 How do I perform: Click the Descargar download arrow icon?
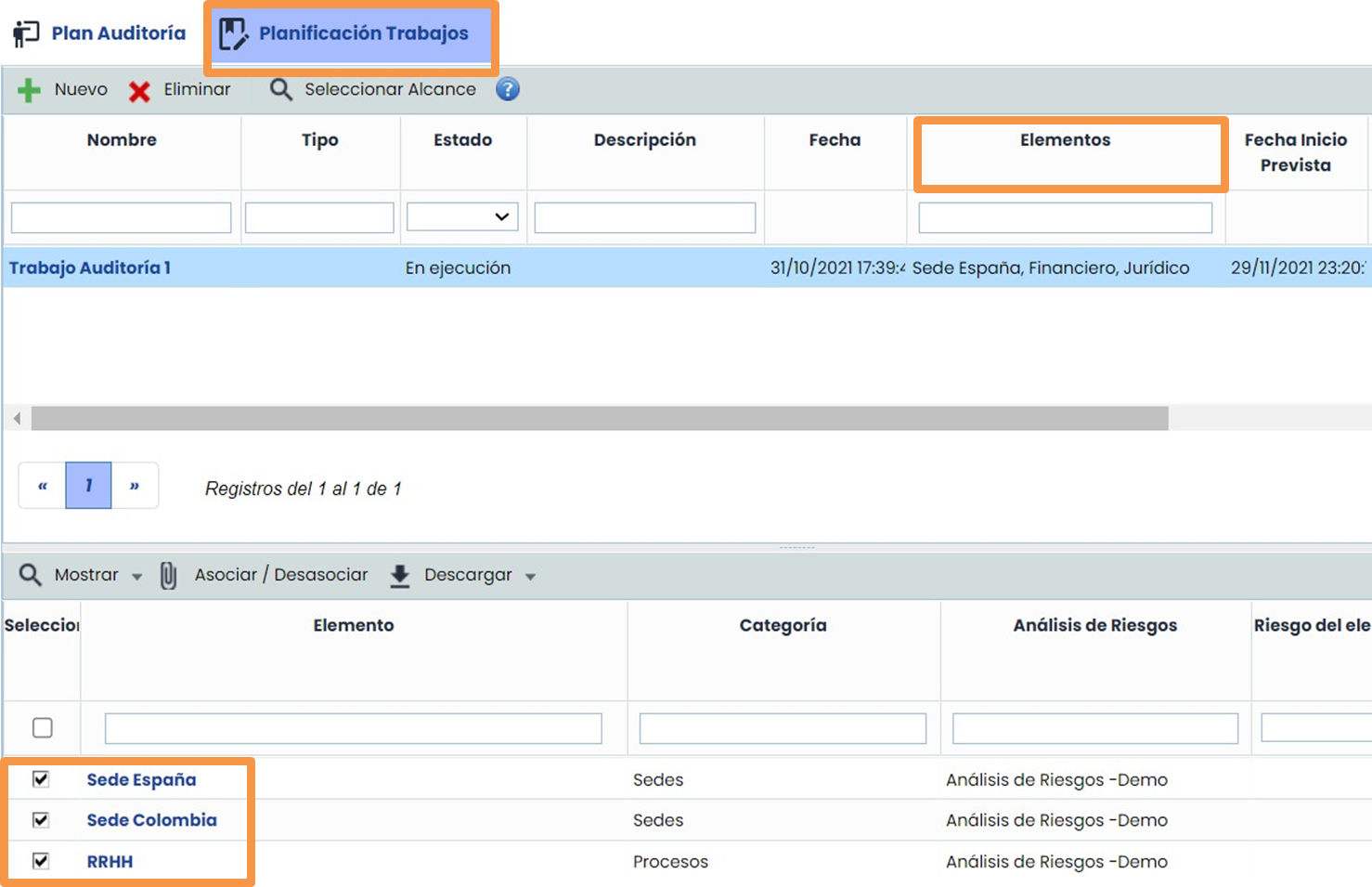pos(400,576)
